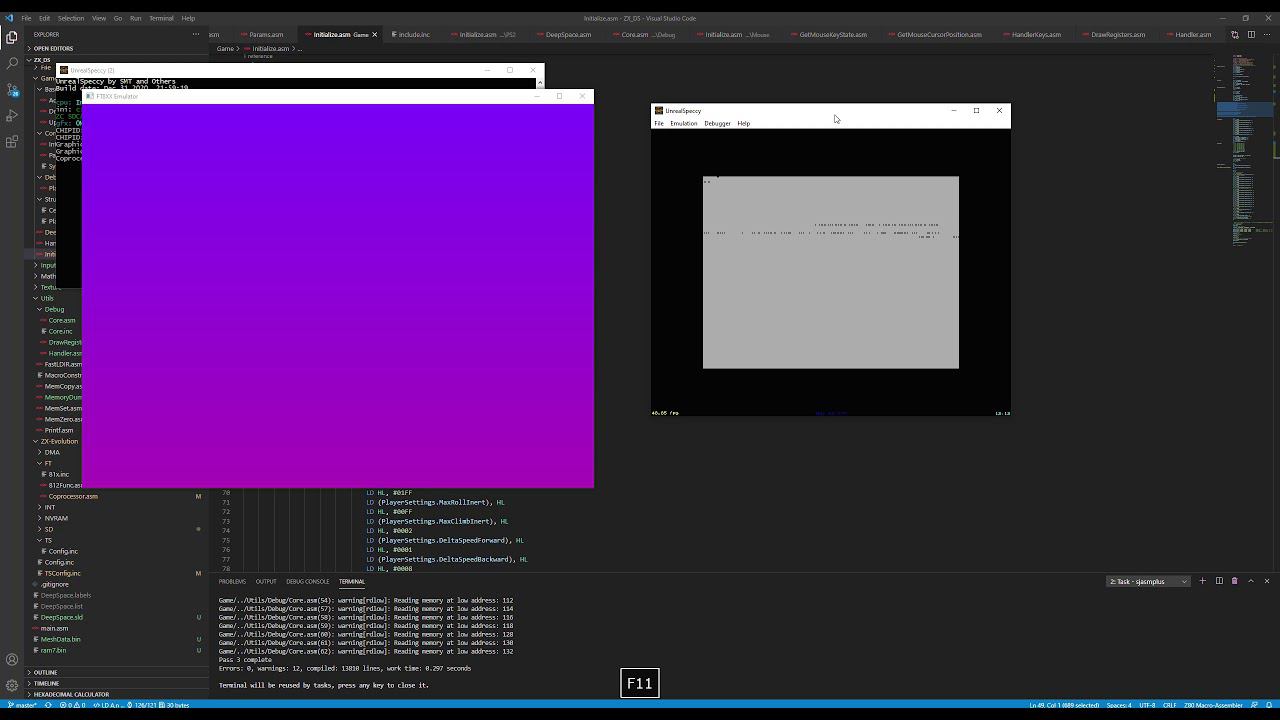The height and width of the screenshot is (720, 1280).
Task: Open the File menu in VS Code
Action: pos(26,18)
